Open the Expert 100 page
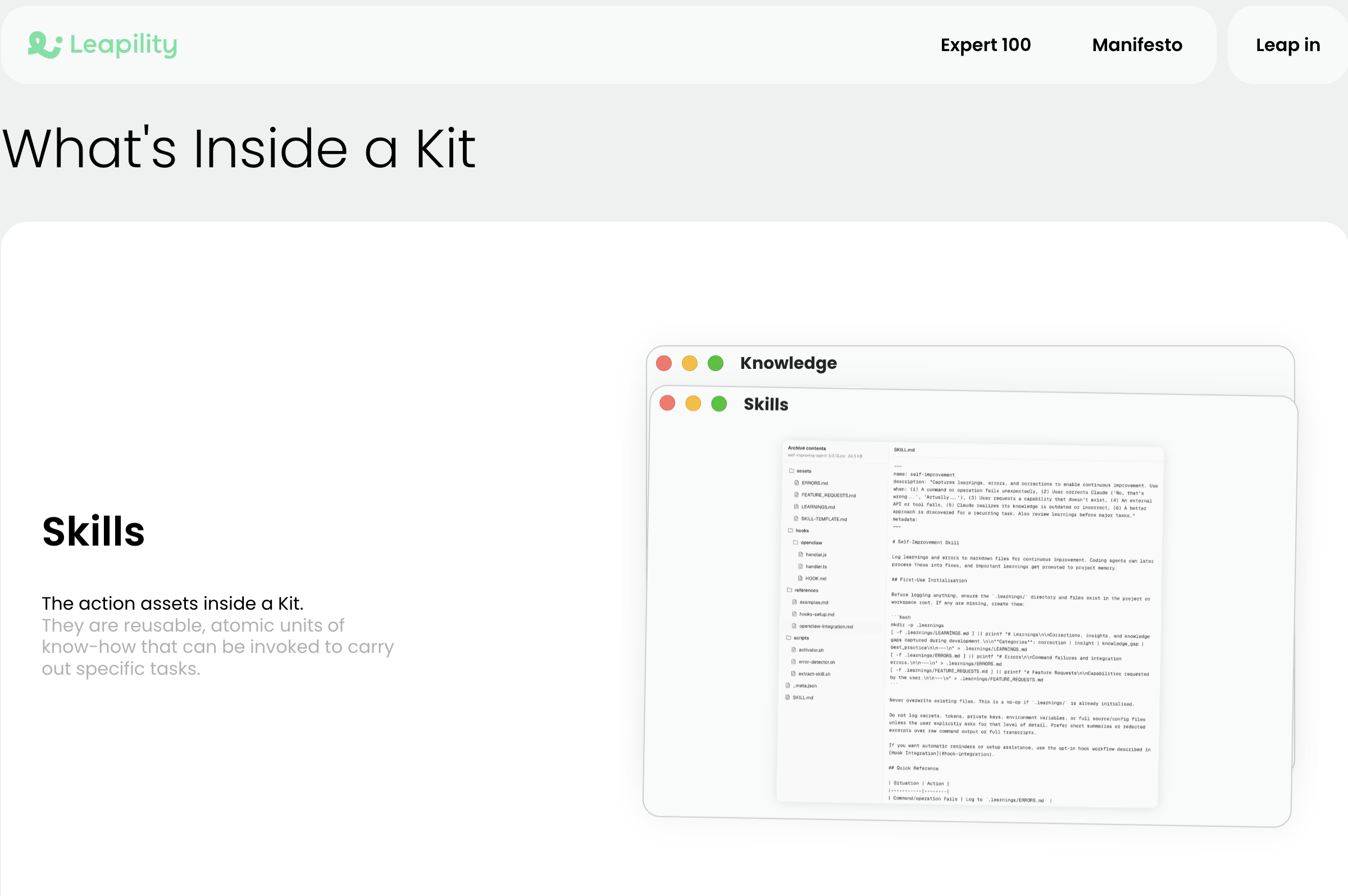This screenshot has width=1348, height=896. pyautogui.click(x=986, y=44)
